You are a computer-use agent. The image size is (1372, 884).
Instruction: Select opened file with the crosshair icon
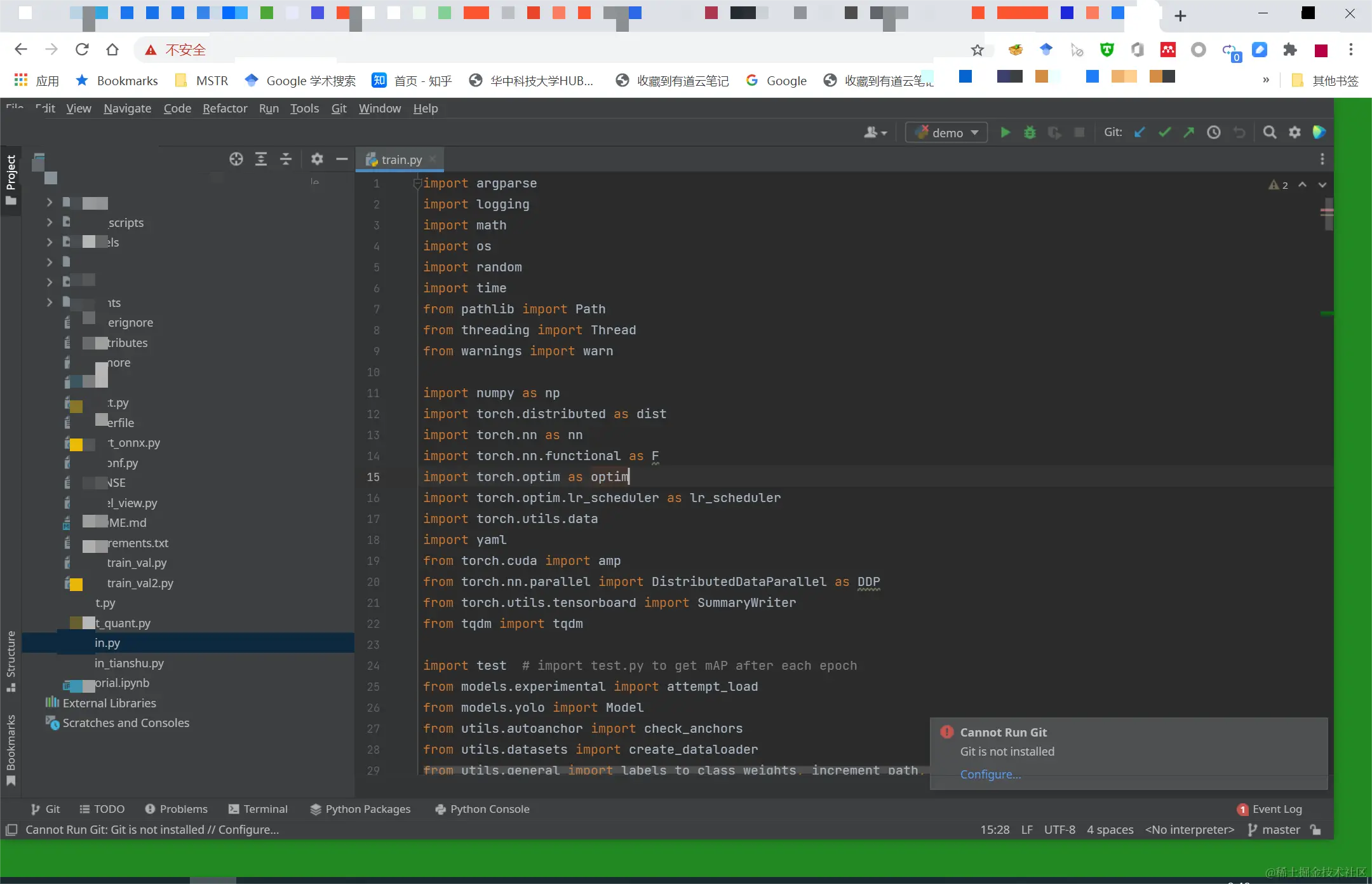pos(236,159)
